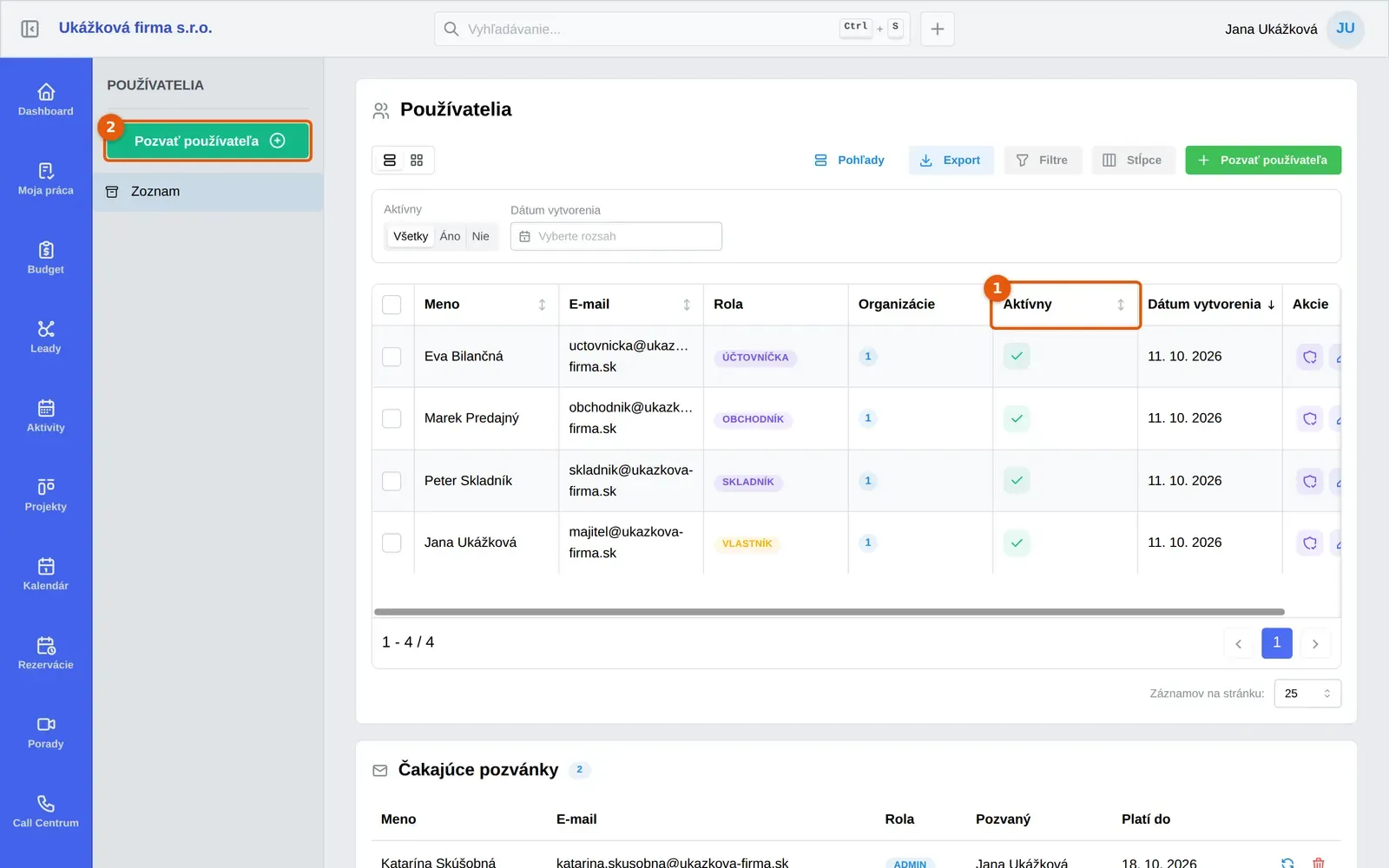Open records per page dropdown
The image size is (1389, 868).
pos(1307,694)
